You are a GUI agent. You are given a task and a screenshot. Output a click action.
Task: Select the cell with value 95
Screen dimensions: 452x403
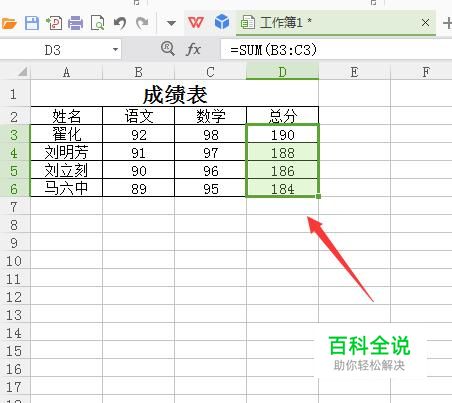point(210,188)
